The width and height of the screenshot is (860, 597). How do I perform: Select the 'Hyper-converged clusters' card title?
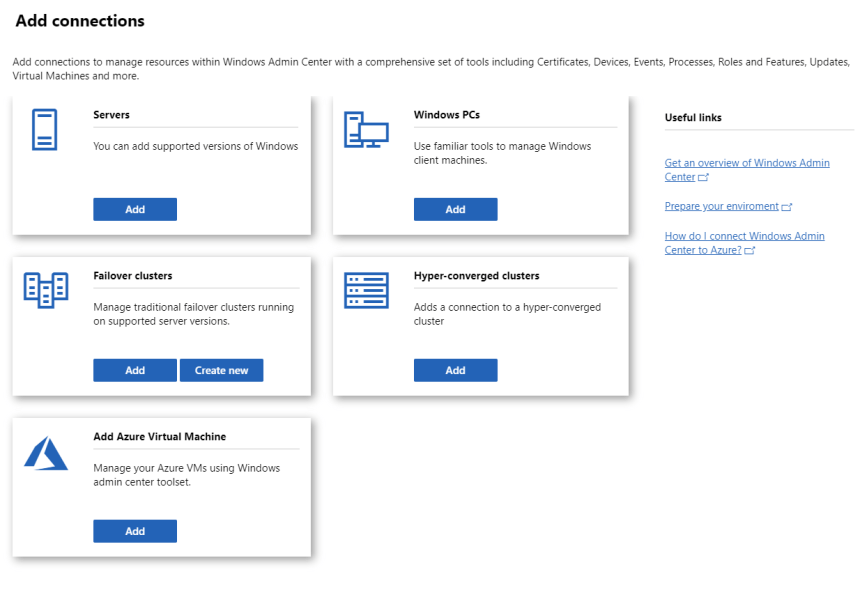click(x=476, y=276)
